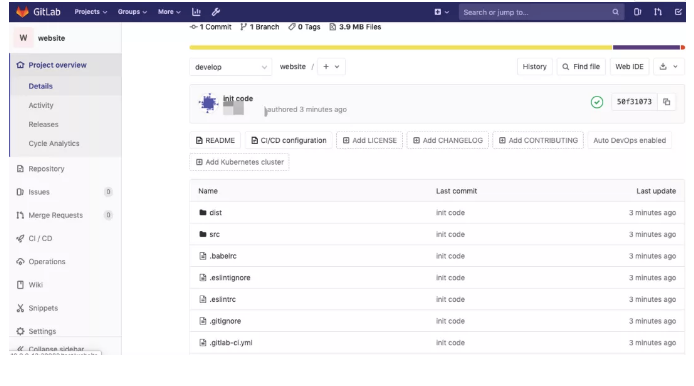Click the History button
The image size is (694, 386).
534,66
